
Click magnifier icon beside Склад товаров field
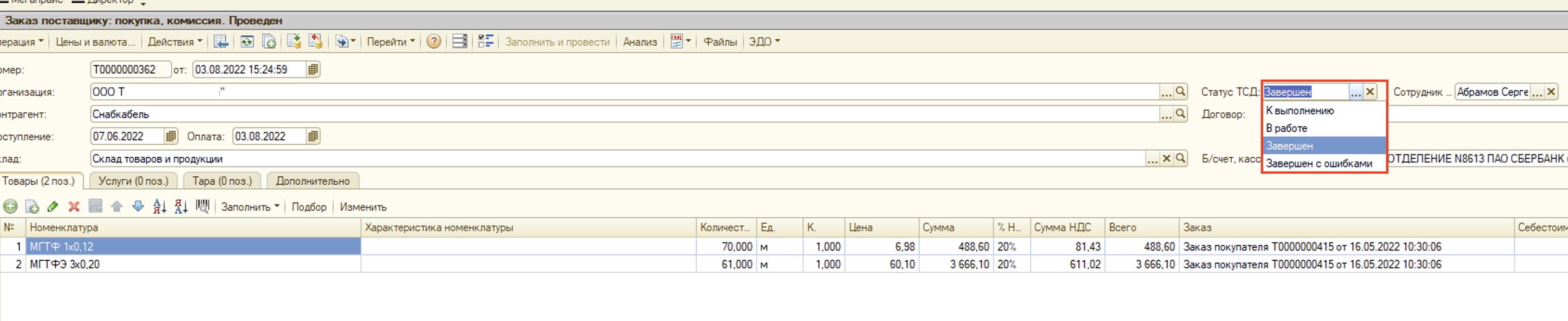(x=1181, y=158)
